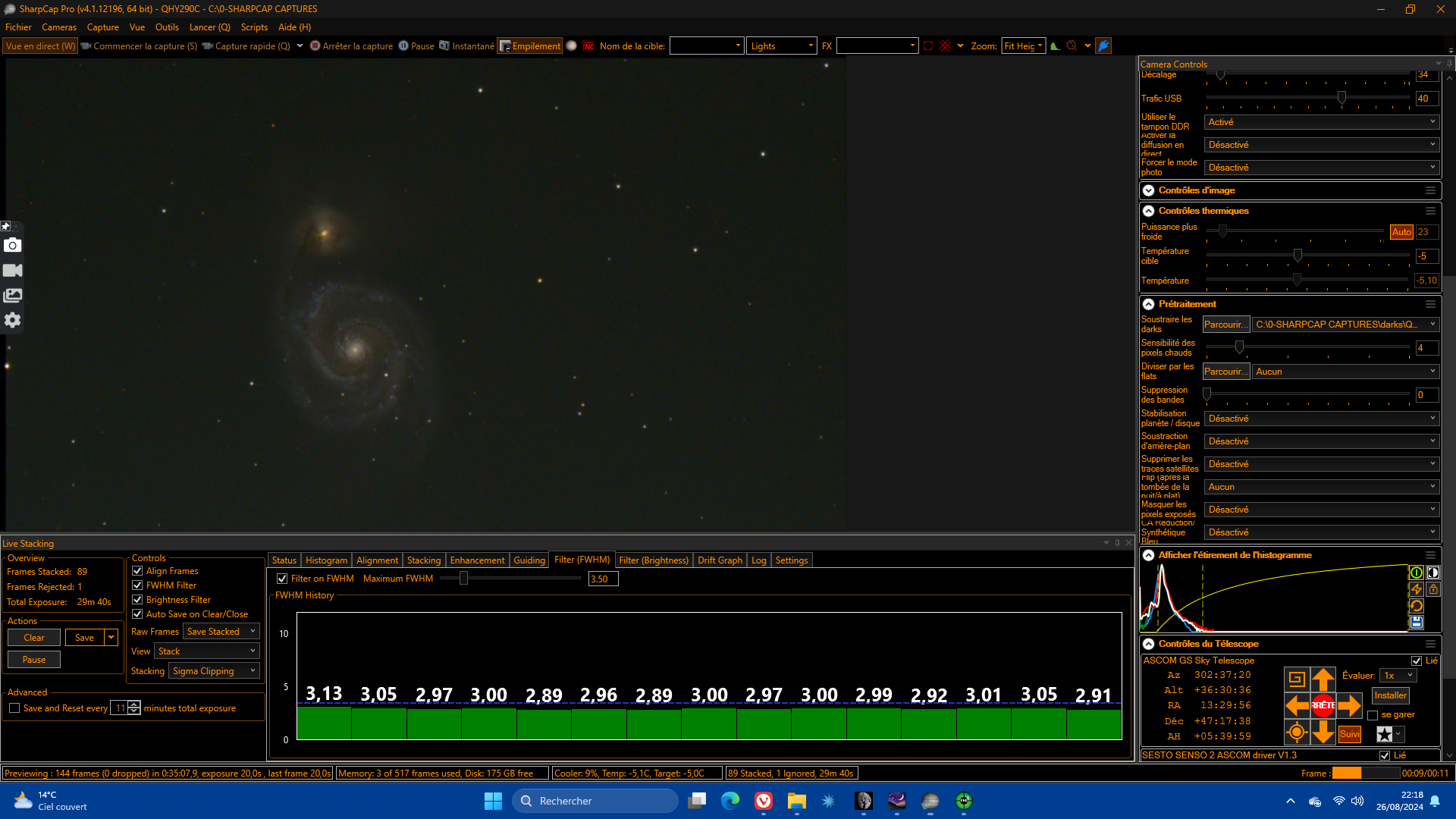Open the Outils menu
Viewport: 1456px width, 819px height.
(167, 27)
